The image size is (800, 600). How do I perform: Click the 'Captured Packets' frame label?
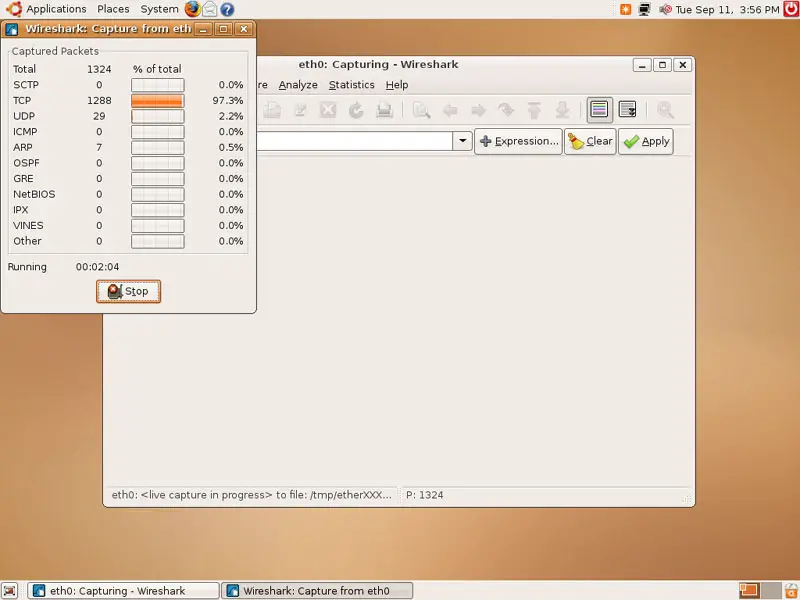pyautogui.click(x=55, y=51)
